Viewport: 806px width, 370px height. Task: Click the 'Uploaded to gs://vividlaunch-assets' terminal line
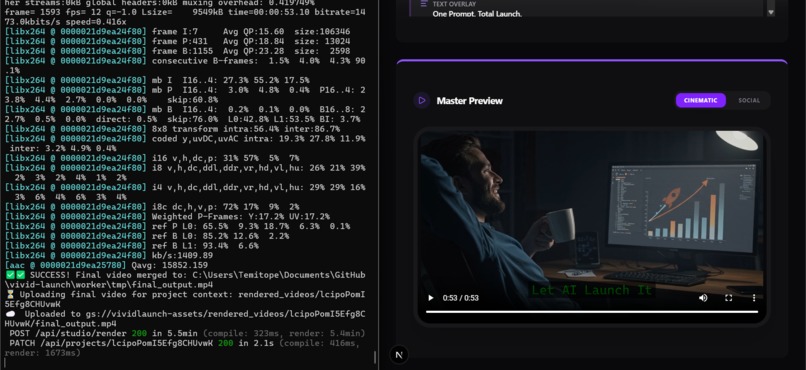pos(185,319)
